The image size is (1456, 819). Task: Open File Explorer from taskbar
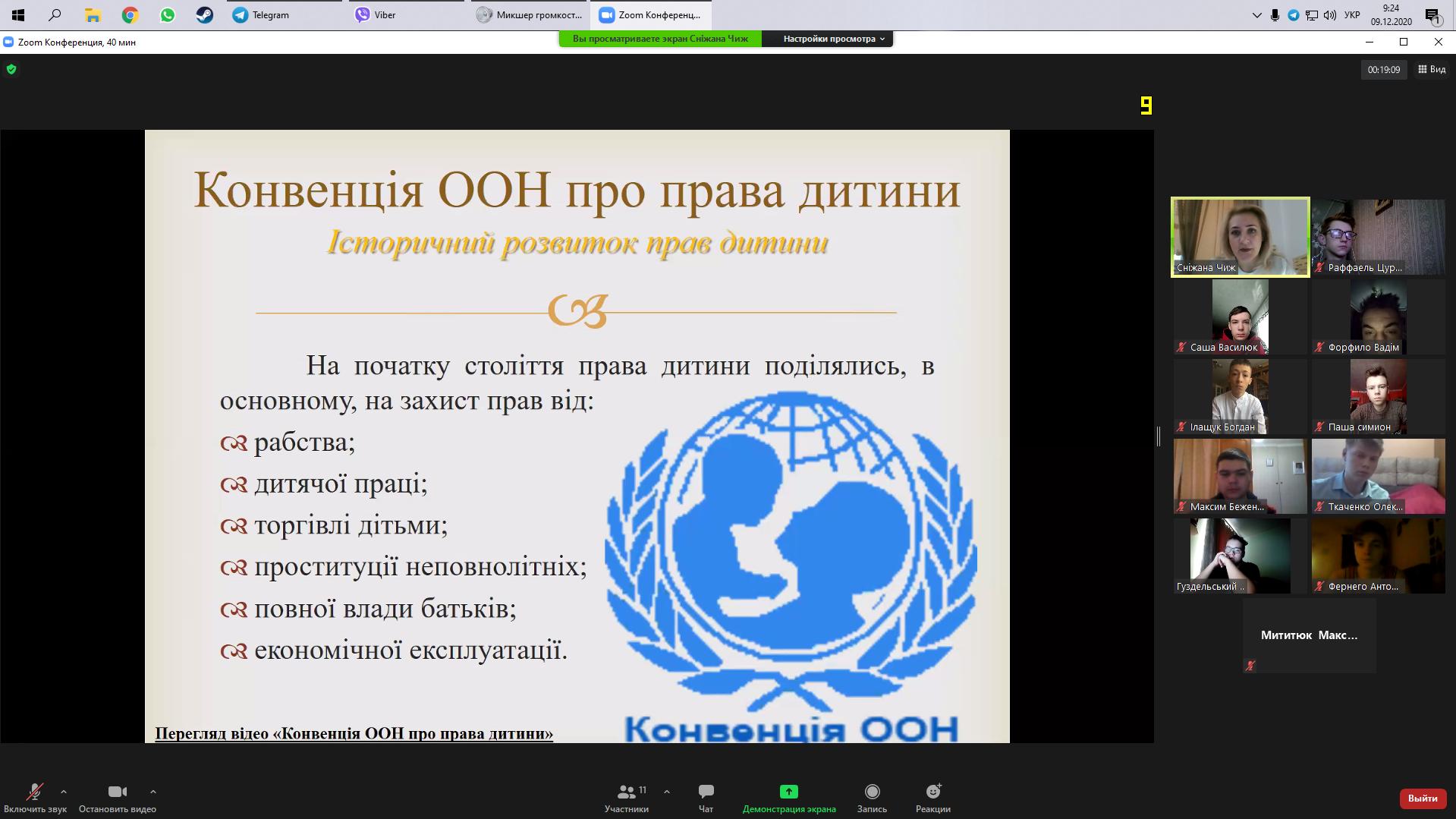[93, 15]
